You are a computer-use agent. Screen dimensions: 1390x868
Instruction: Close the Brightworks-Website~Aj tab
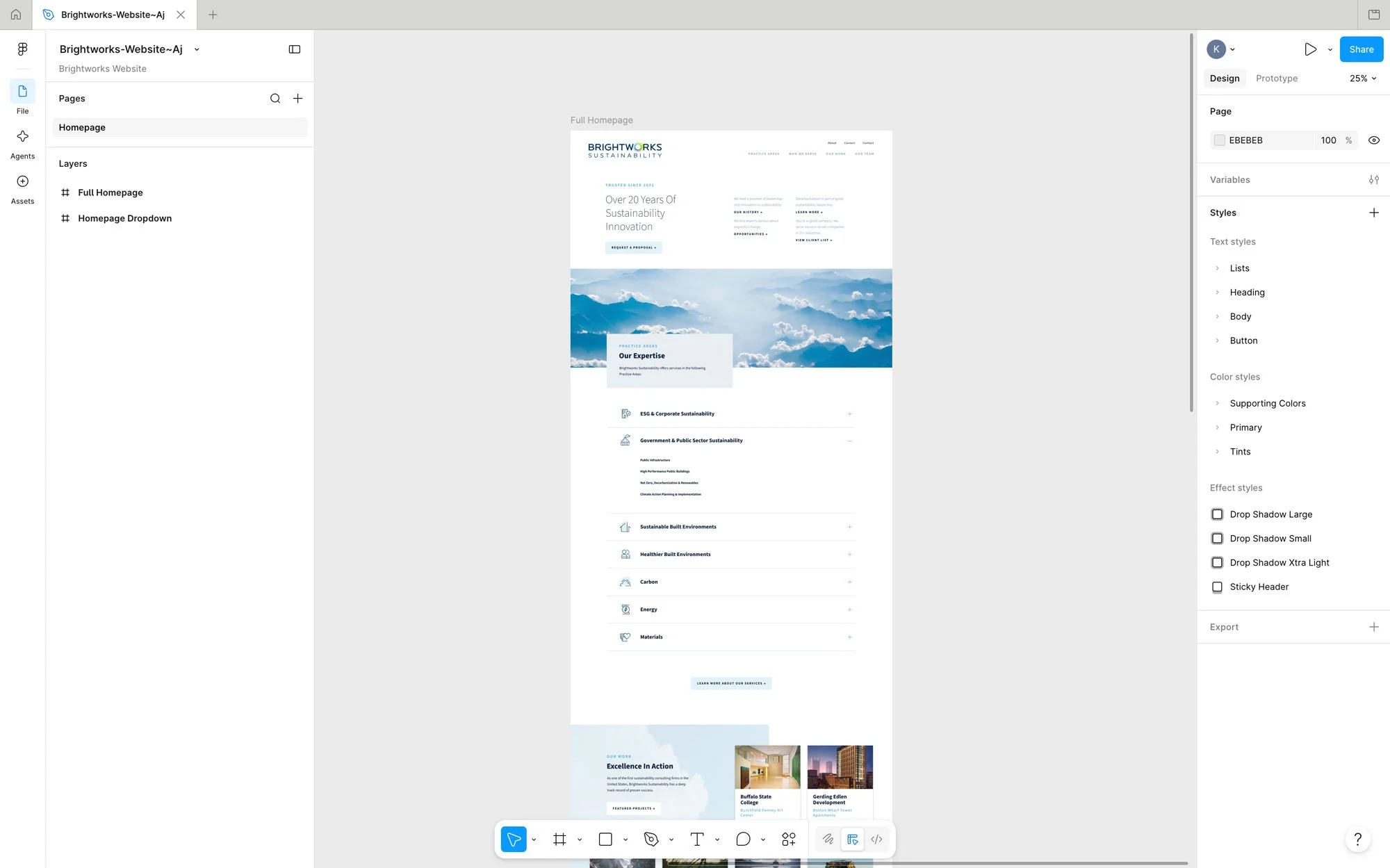click(181, 15)
